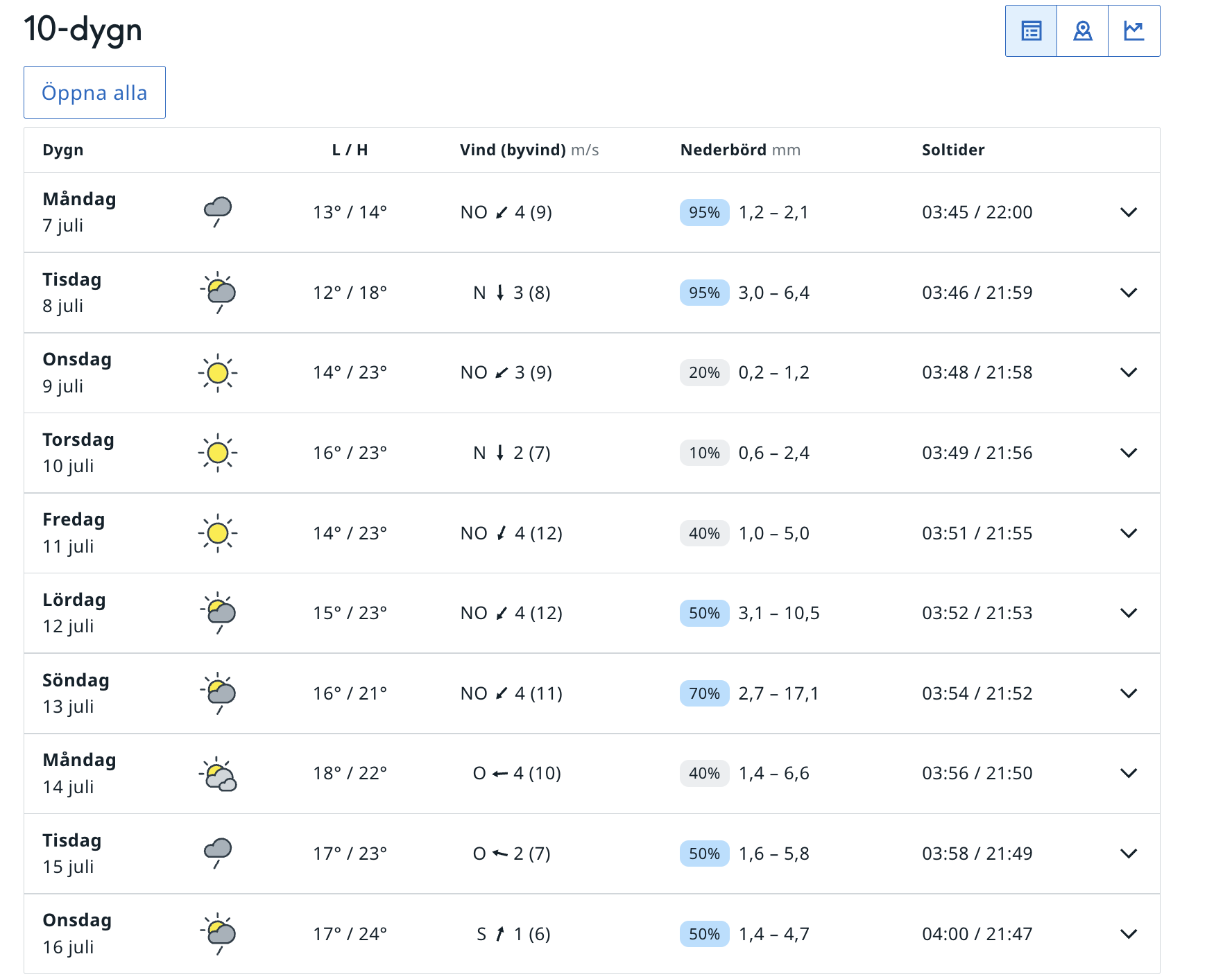Click east wind arrow in 15 juli row
The height and width of the screenshot is (979, 1232).
(x=500, y=854)
